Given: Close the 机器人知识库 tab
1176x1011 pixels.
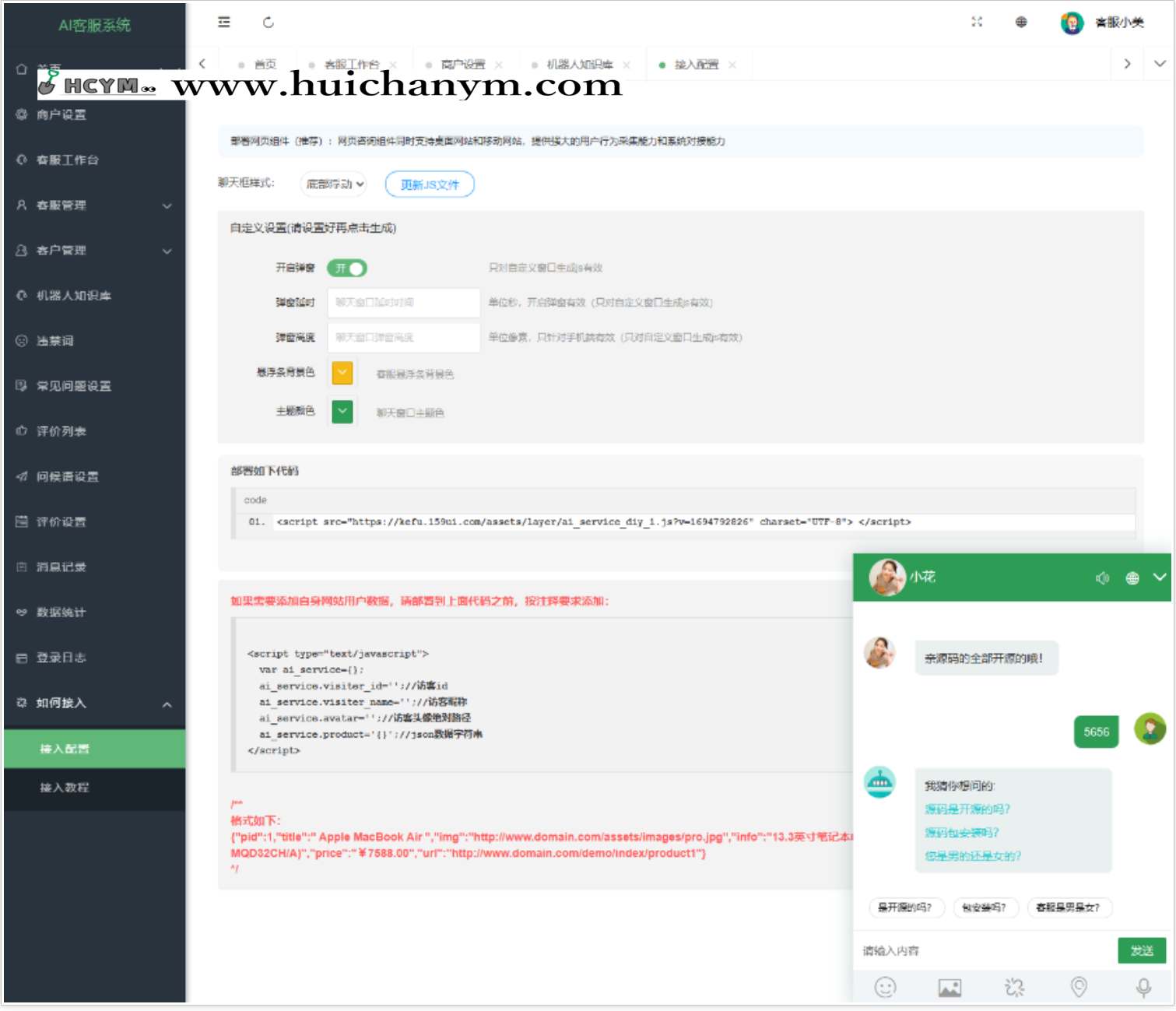Looking at the screenshot, I should [x=627, y=65].
